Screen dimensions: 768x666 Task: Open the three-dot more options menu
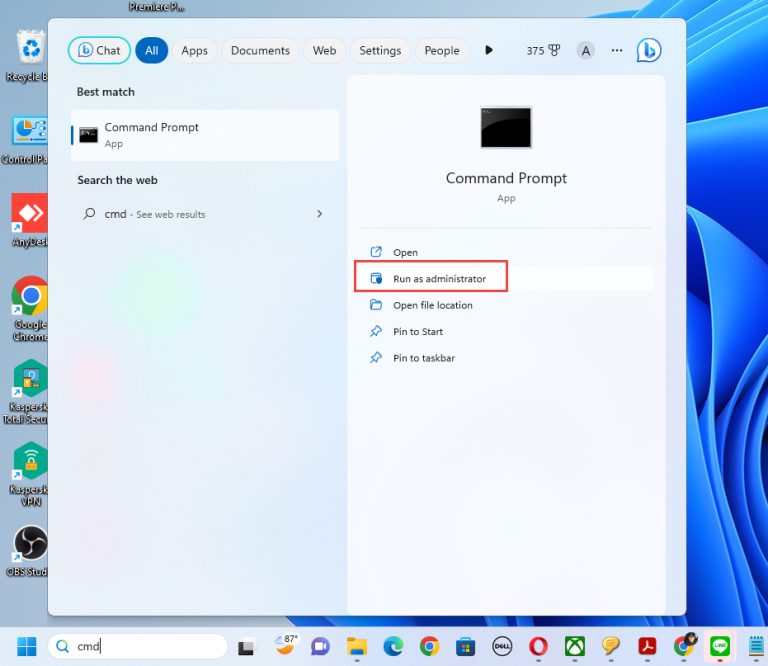617,50
